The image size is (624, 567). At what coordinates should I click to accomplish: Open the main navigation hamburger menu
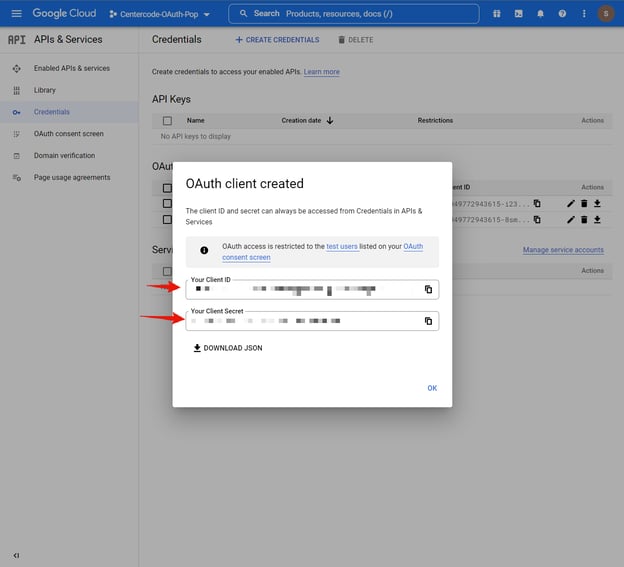[16, 13]
